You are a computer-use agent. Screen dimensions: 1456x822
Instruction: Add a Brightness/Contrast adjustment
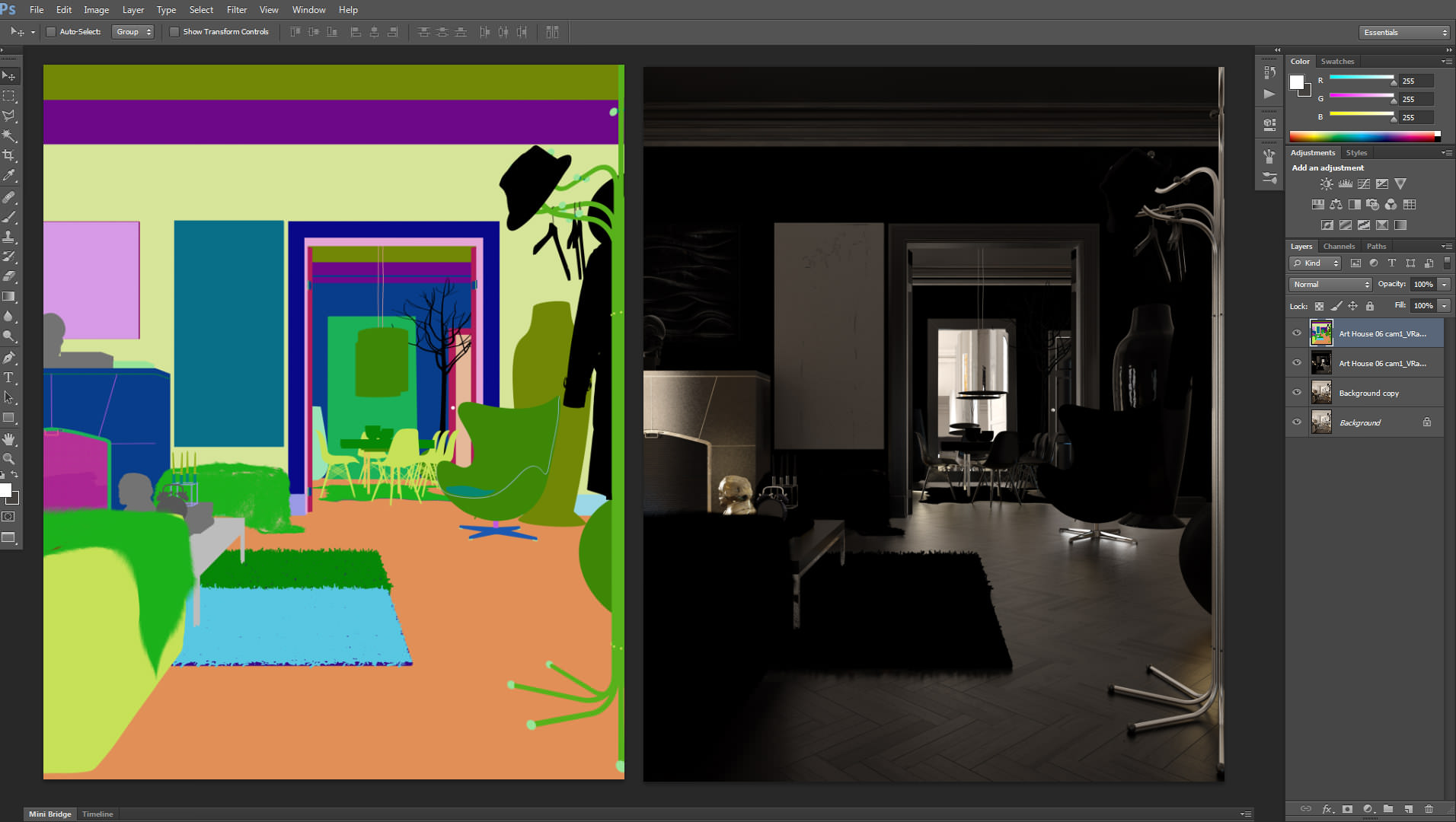pos(1327,184)
